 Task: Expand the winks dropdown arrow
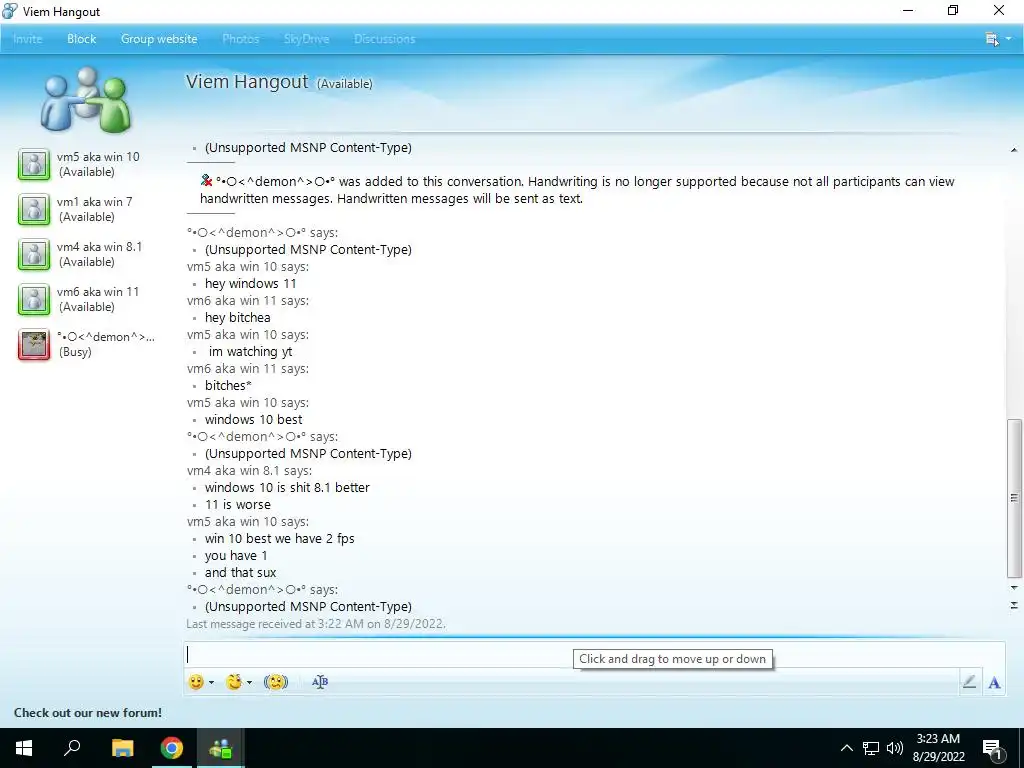249,682
